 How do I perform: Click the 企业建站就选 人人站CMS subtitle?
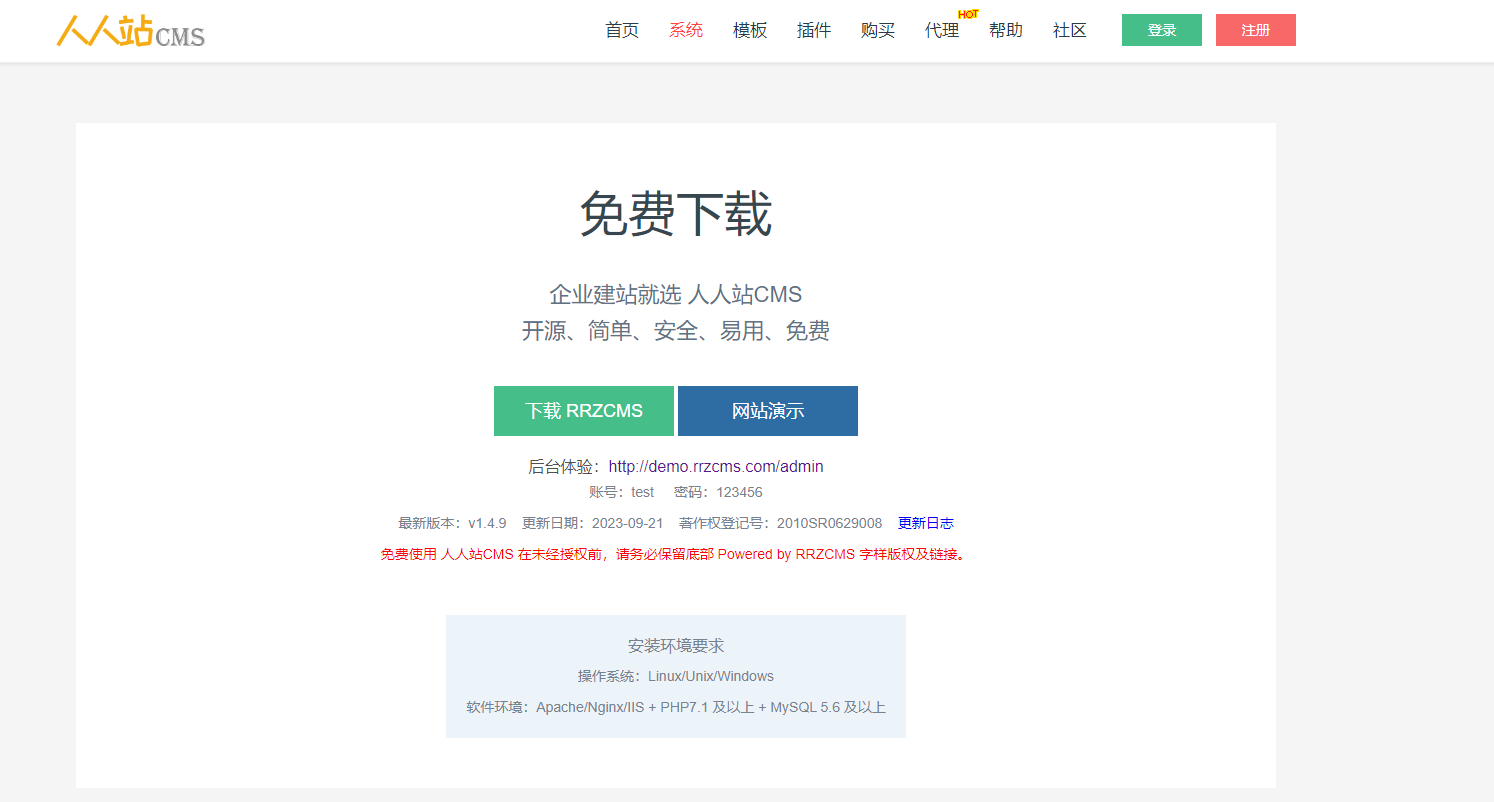pyautogui.click(x=676, y=294)
